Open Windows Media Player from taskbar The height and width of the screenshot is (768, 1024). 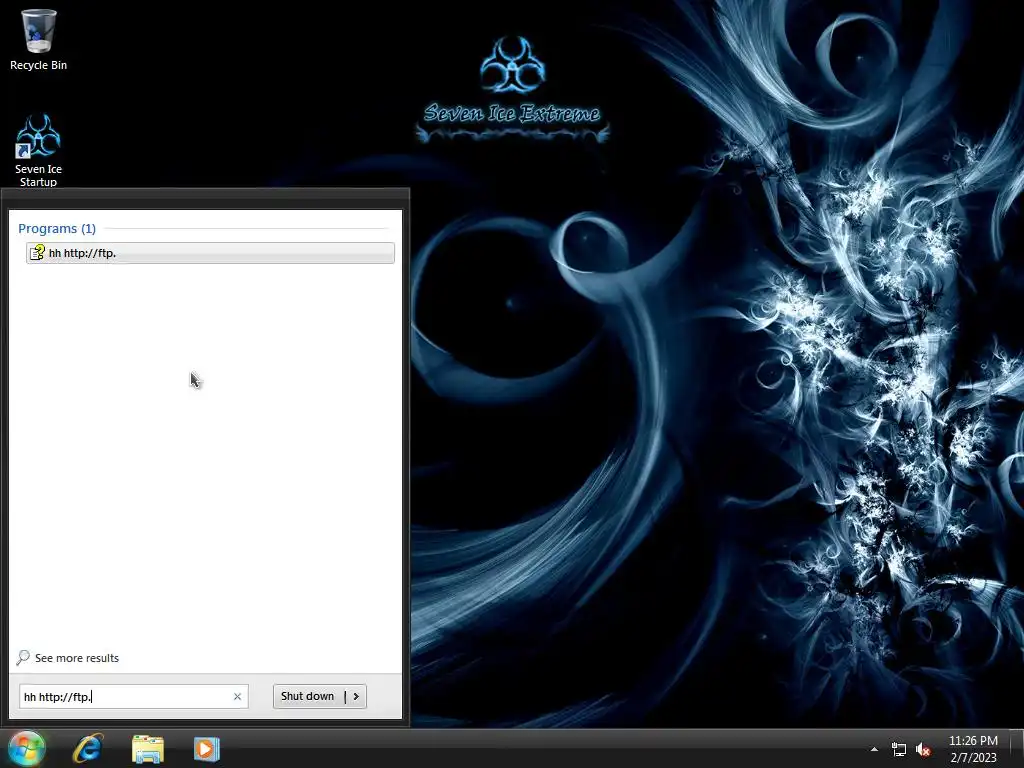point(206,748)
